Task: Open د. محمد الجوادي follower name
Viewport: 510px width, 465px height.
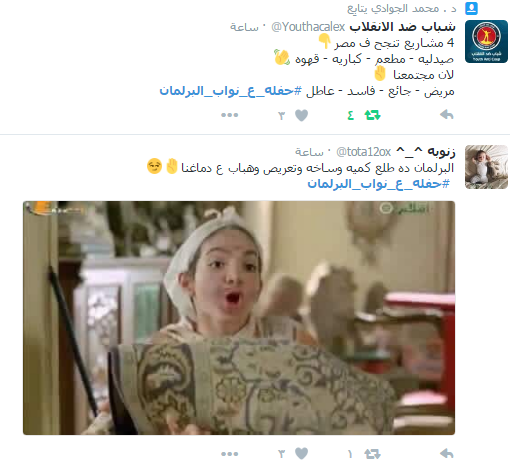Action: (x=402, y=9)
